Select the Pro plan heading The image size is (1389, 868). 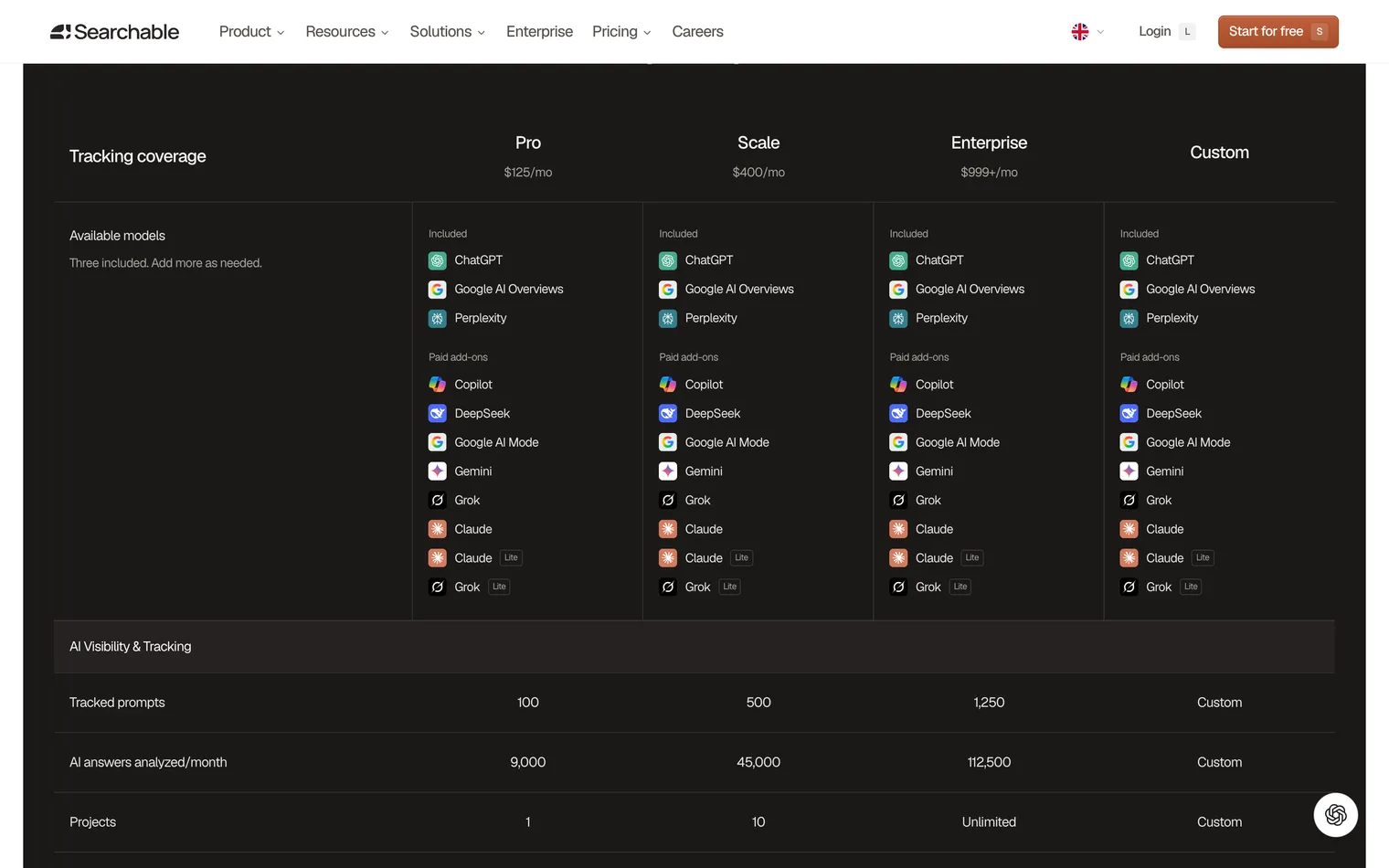[528, 143]
